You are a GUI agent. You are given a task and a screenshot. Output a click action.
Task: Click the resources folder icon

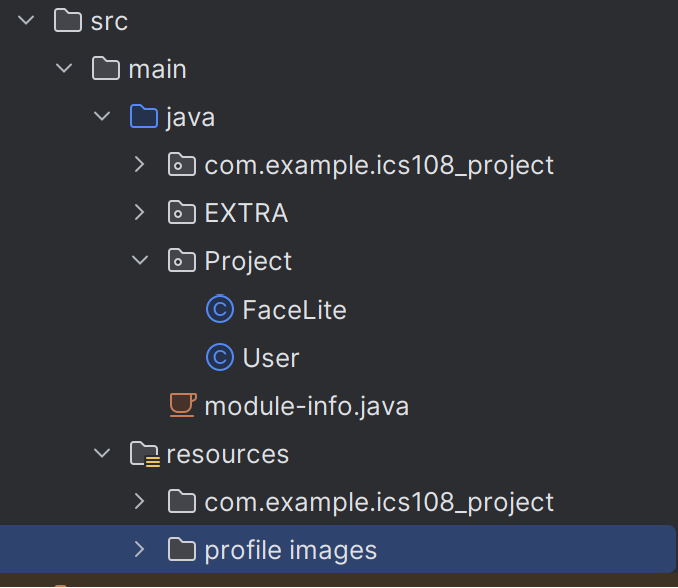click(x=145, y=455)
